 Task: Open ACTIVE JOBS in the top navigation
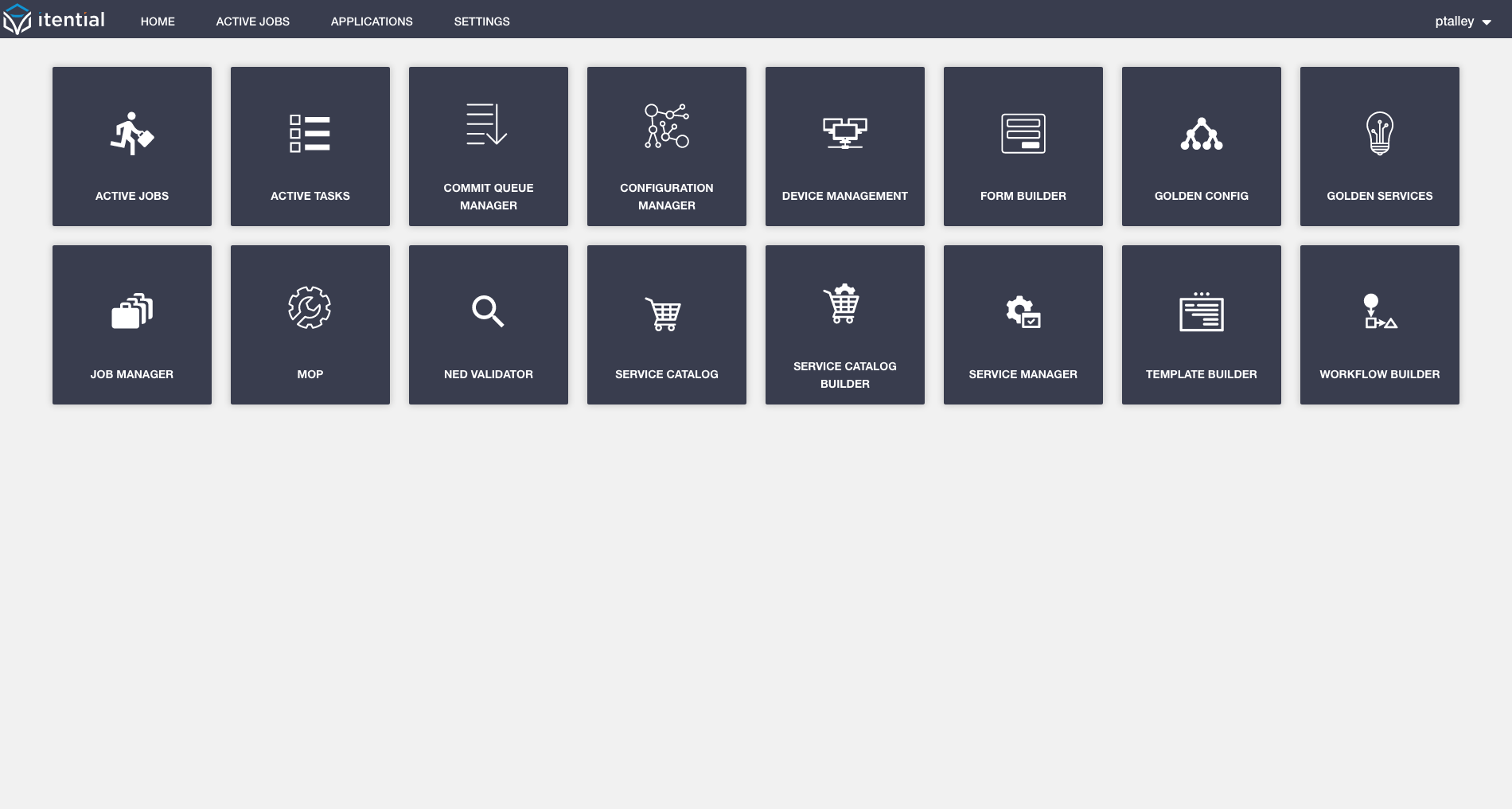pyautogui.click(x=253, y=21)
